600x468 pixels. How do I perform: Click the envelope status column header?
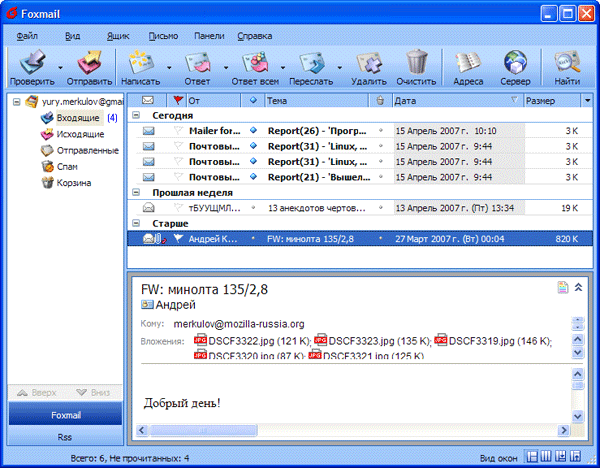[148, 100]
